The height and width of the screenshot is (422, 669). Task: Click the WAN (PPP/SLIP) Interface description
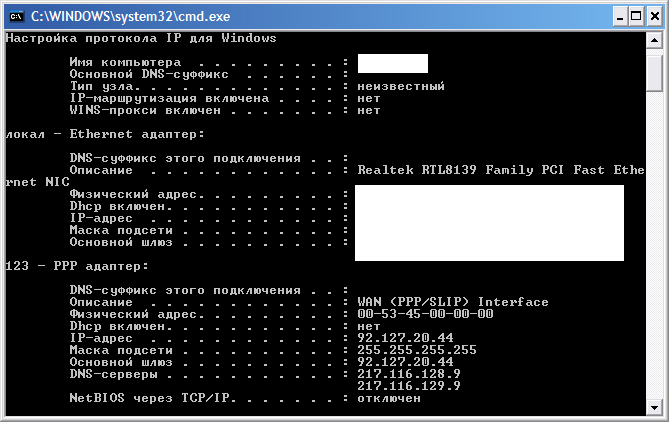pos(453,302)
